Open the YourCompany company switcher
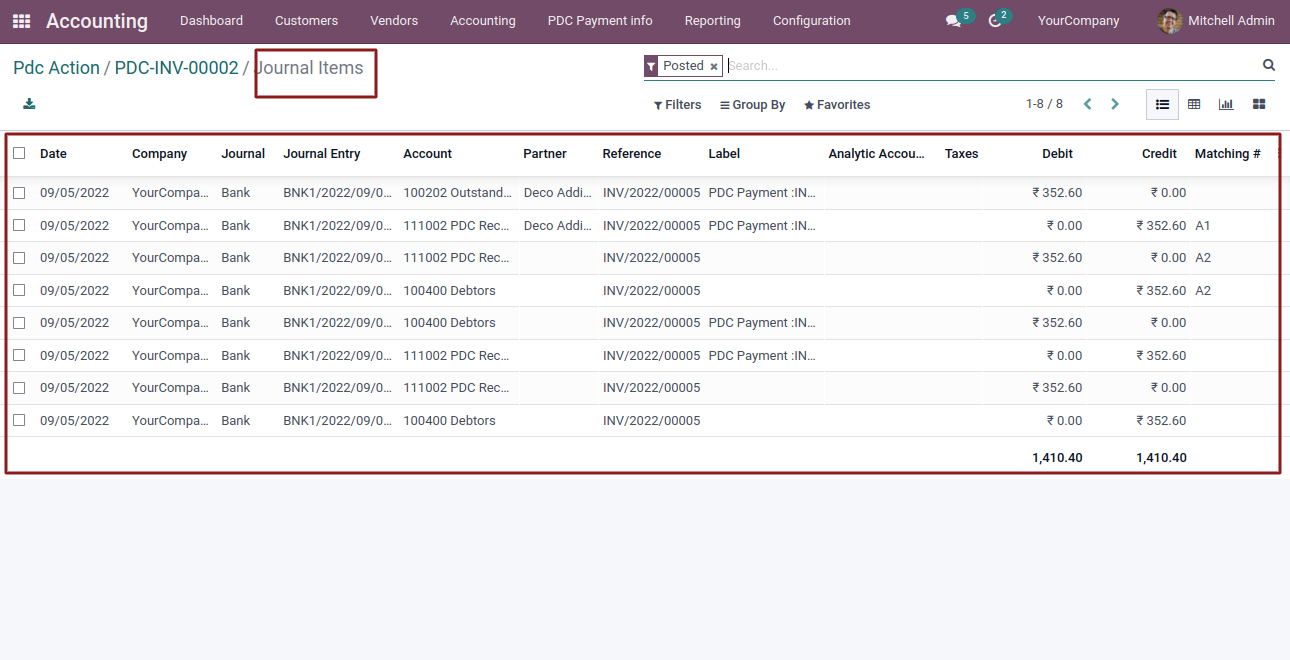This screenshot has width=1290, height=660. (1078, 21)
